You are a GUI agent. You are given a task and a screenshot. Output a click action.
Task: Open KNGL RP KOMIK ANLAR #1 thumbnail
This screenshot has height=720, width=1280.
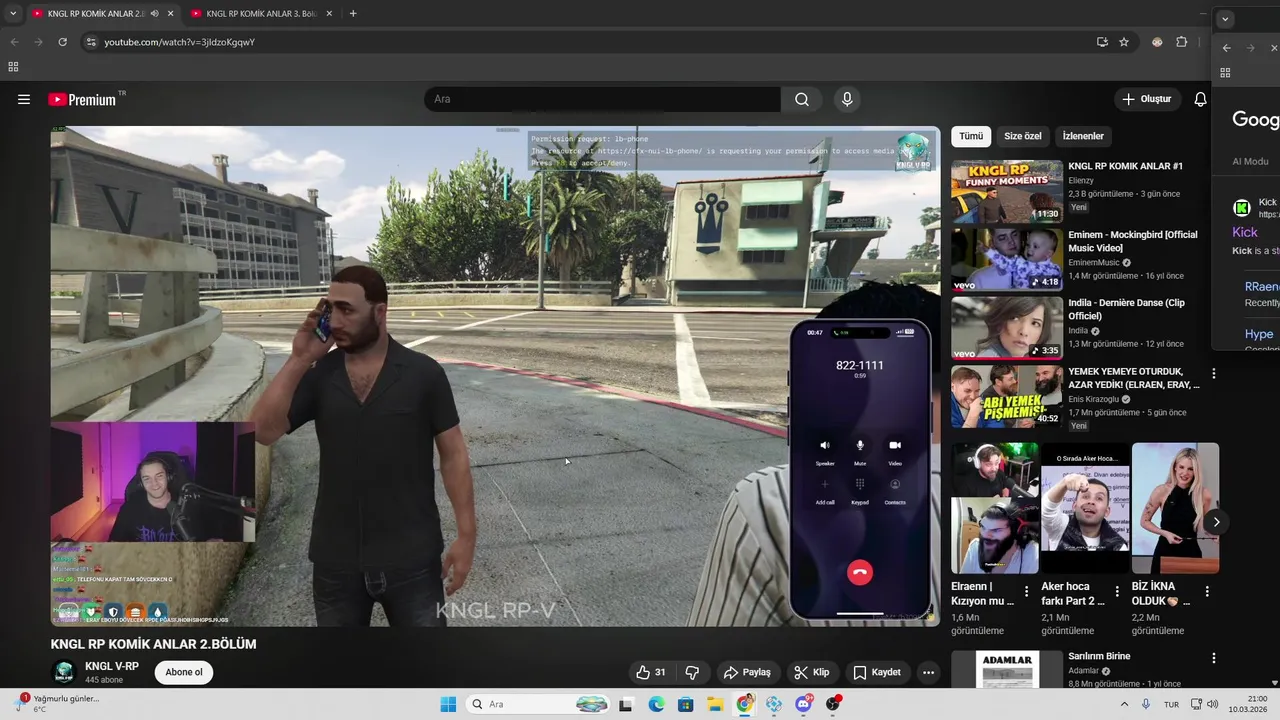pyautogui.click(x=1007, y=191)
